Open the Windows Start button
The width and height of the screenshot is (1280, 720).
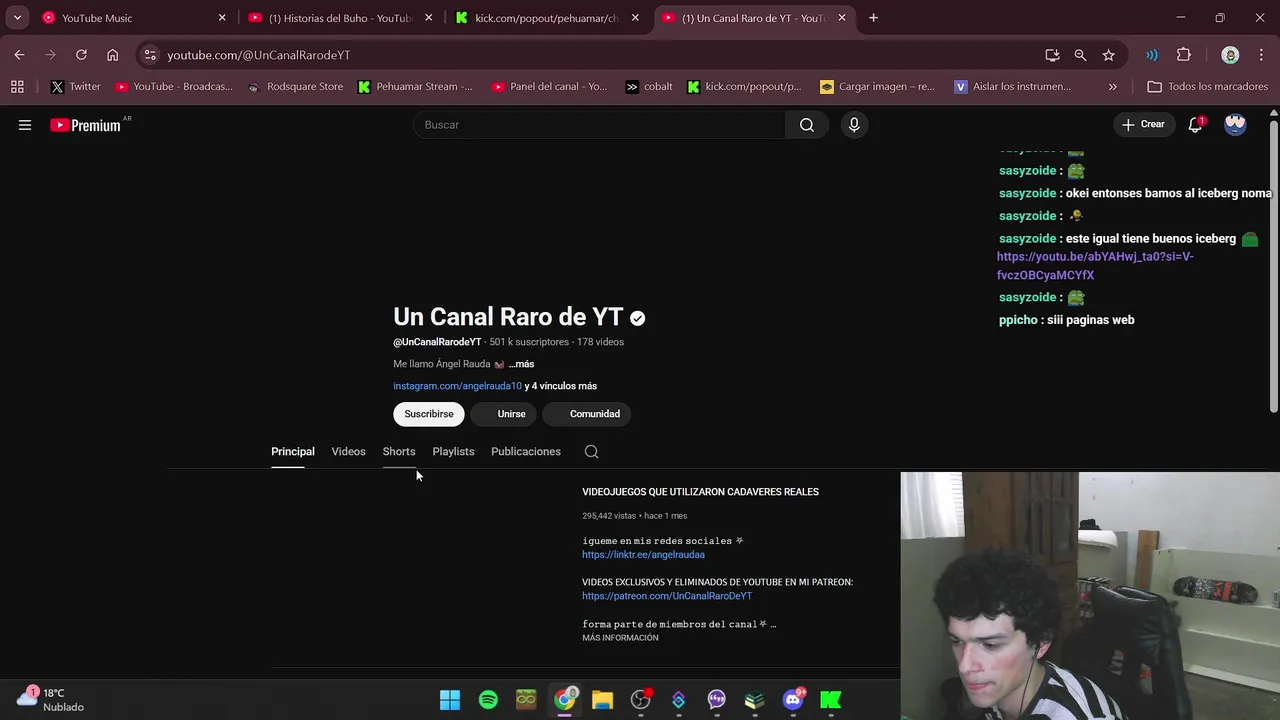[450, 700]
